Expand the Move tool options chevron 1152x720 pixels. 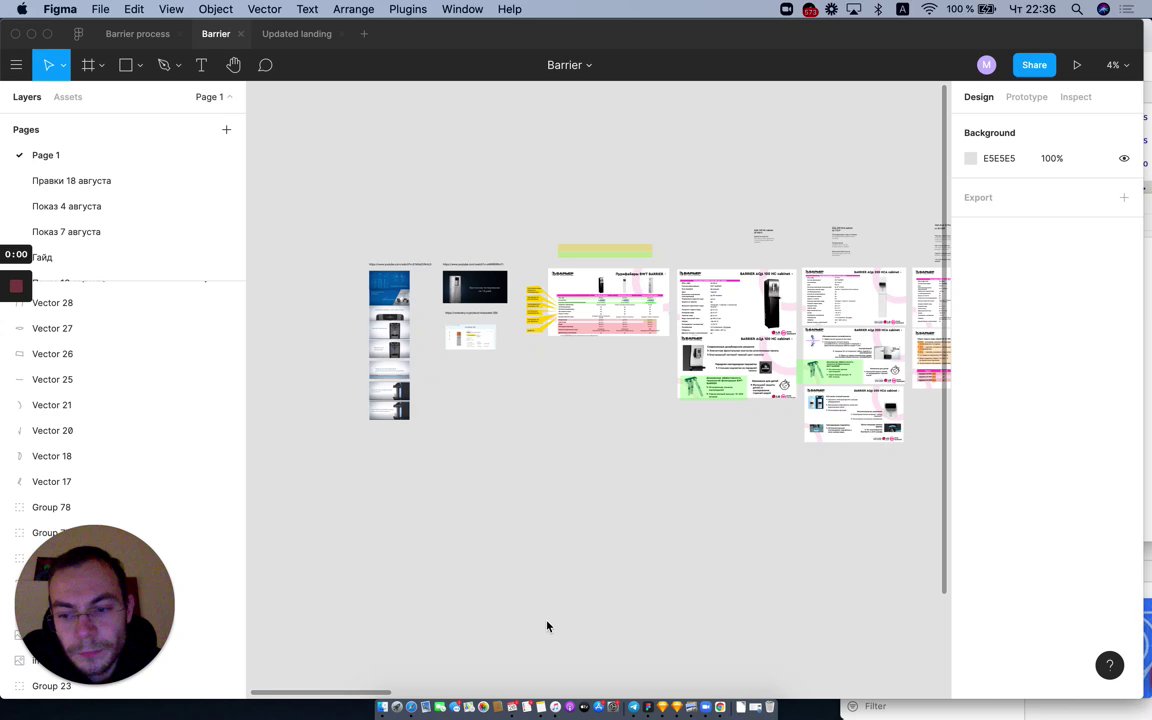(x=64, y=65)
